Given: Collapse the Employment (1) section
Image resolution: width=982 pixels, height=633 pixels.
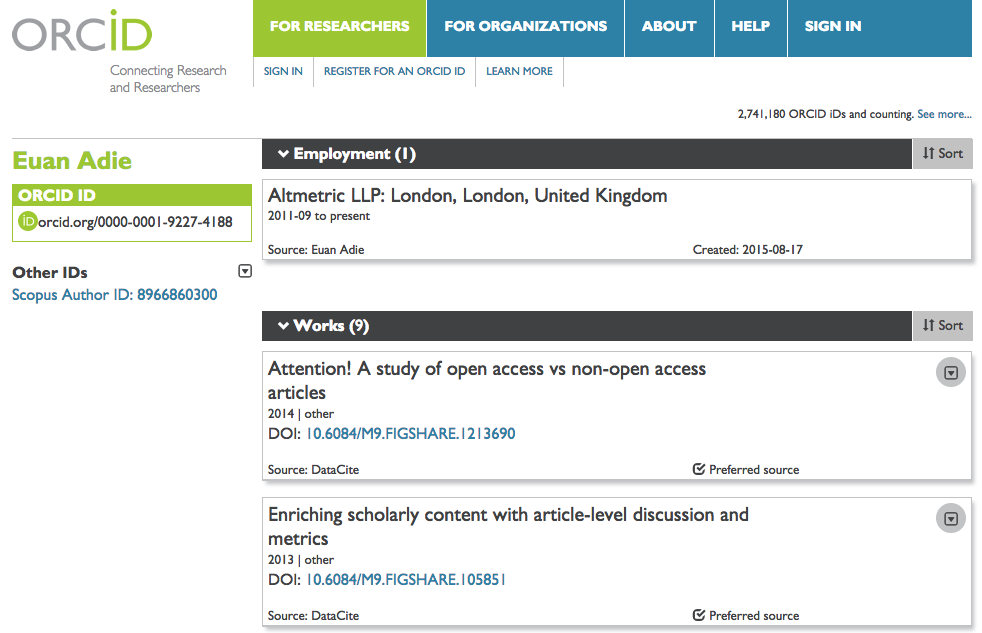Looking at the screenshot, I should tap(283, 154).
